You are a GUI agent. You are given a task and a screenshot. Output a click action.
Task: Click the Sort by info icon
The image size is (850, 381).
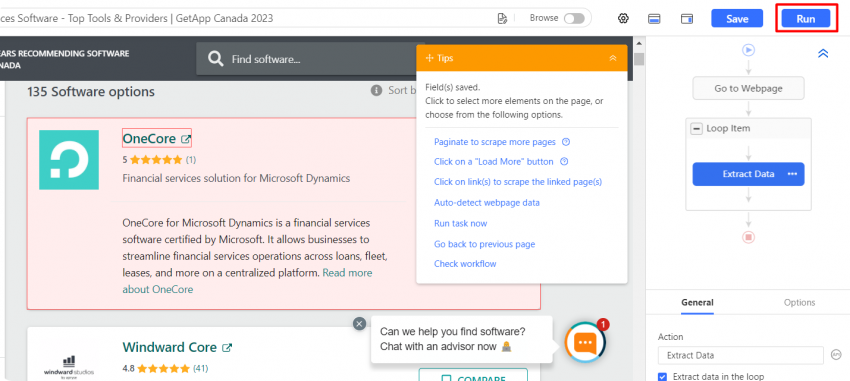pyautogui.click(x=376, y=91)
